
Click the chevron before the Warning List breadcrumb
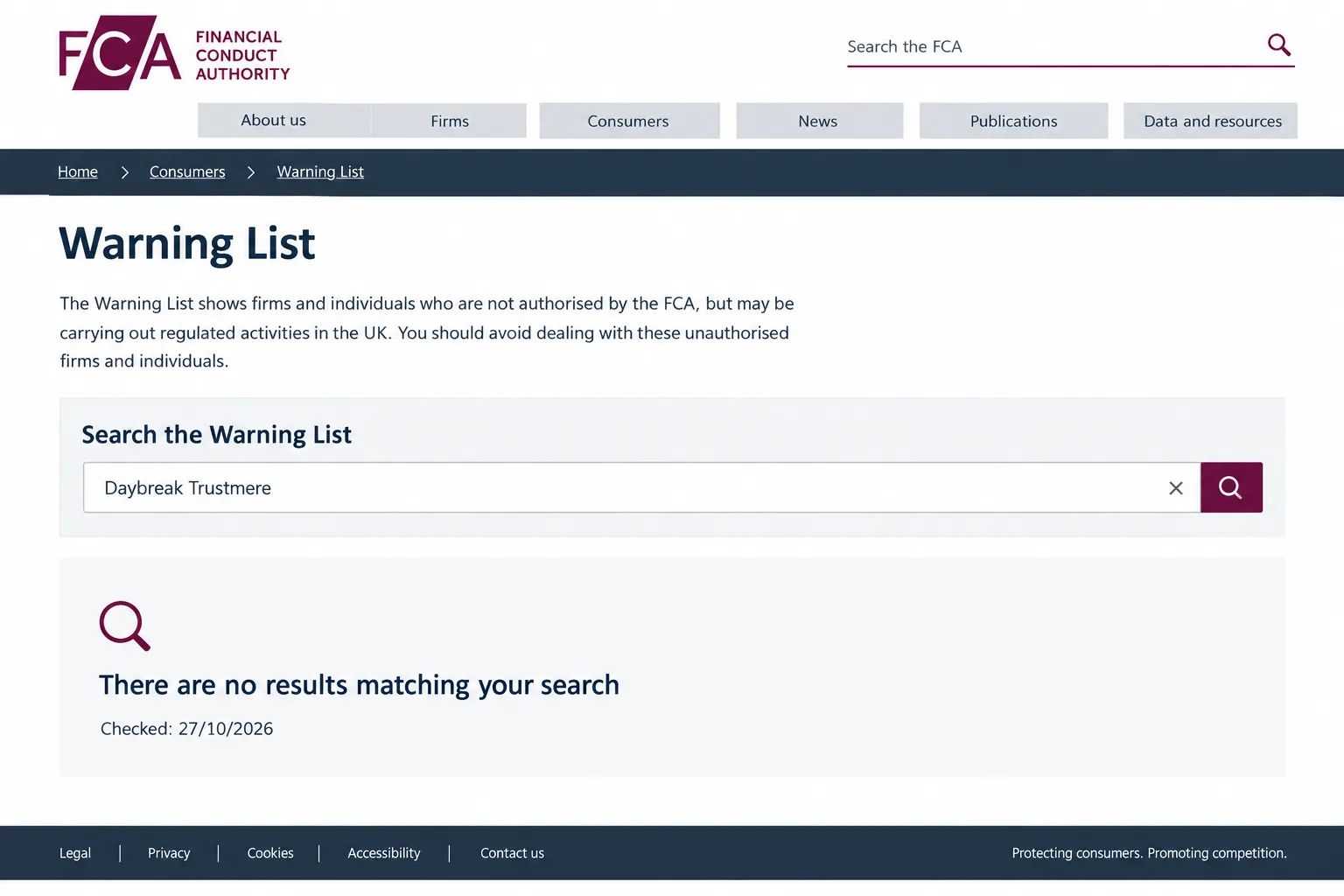tap(251, 172)
